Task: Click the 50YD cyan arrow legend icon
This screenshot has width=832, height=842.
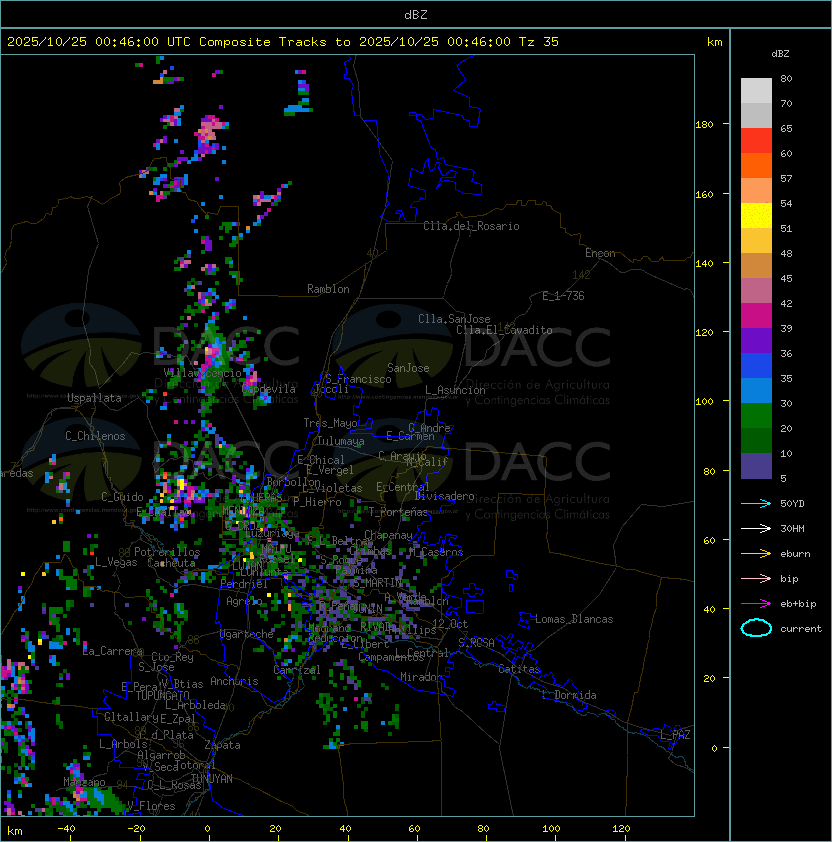Action: coord(756,503)
